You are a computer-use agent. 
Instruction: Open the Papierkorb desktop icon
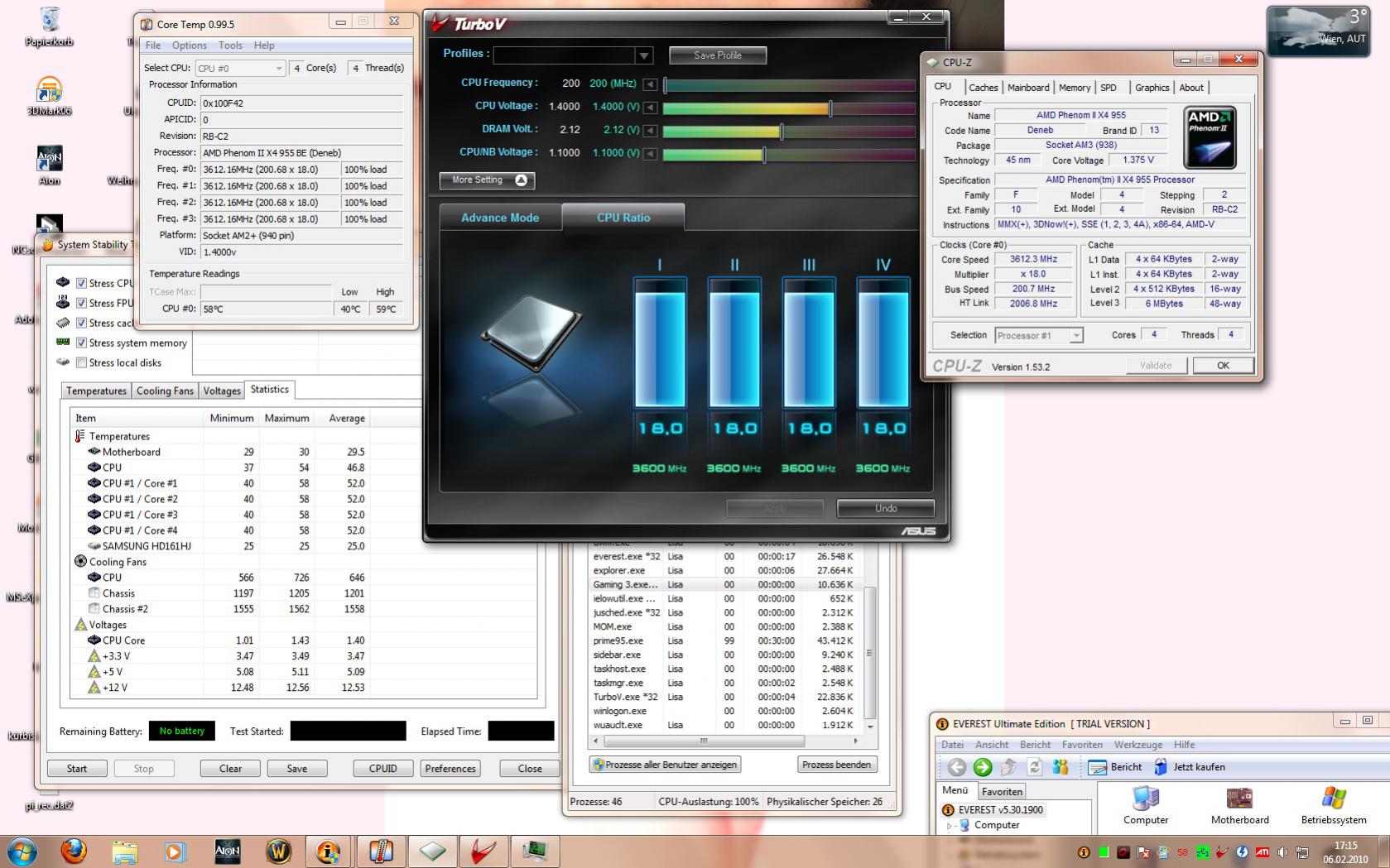pos(49,26)
